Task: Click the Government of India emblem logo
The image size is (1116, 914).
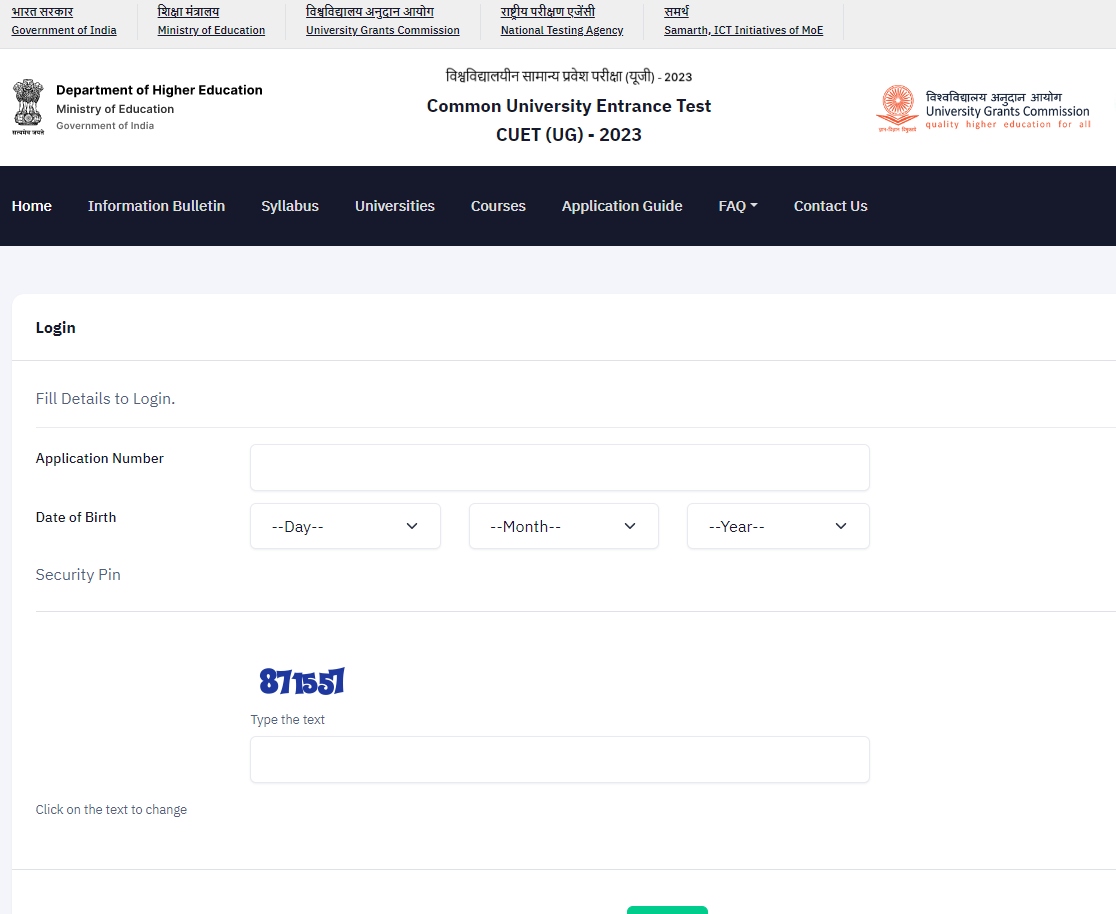Action: coord(29,107)
